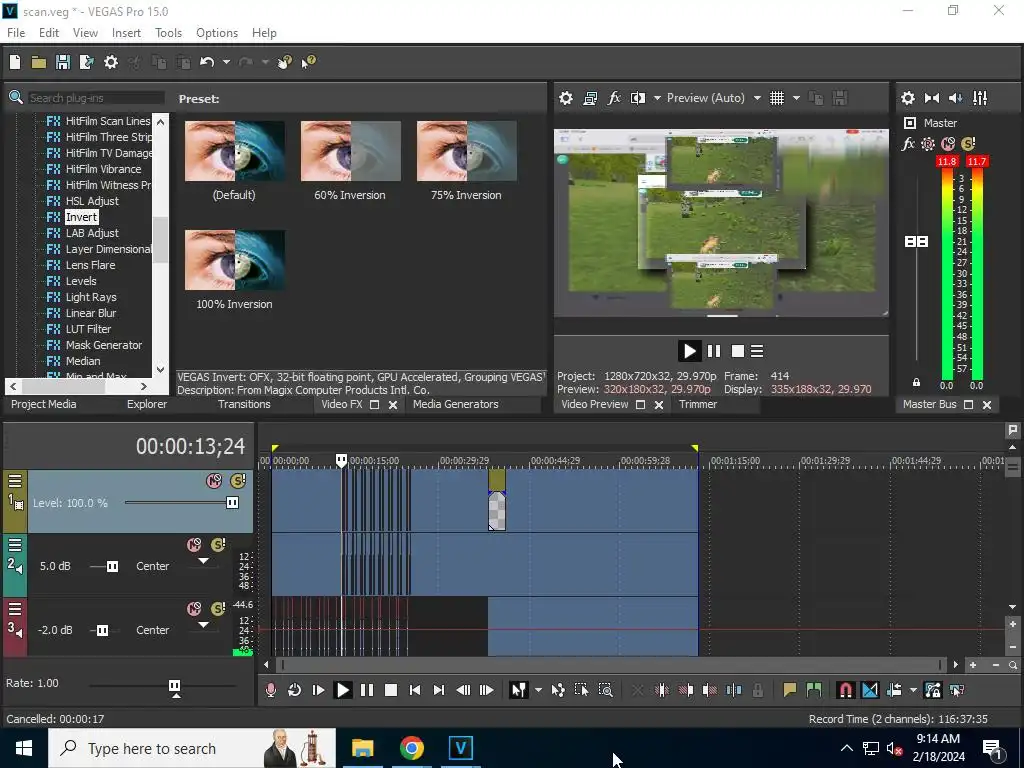Expand overlays grid dropdown arrow
Screen dimensions: 1024x768
796,98
